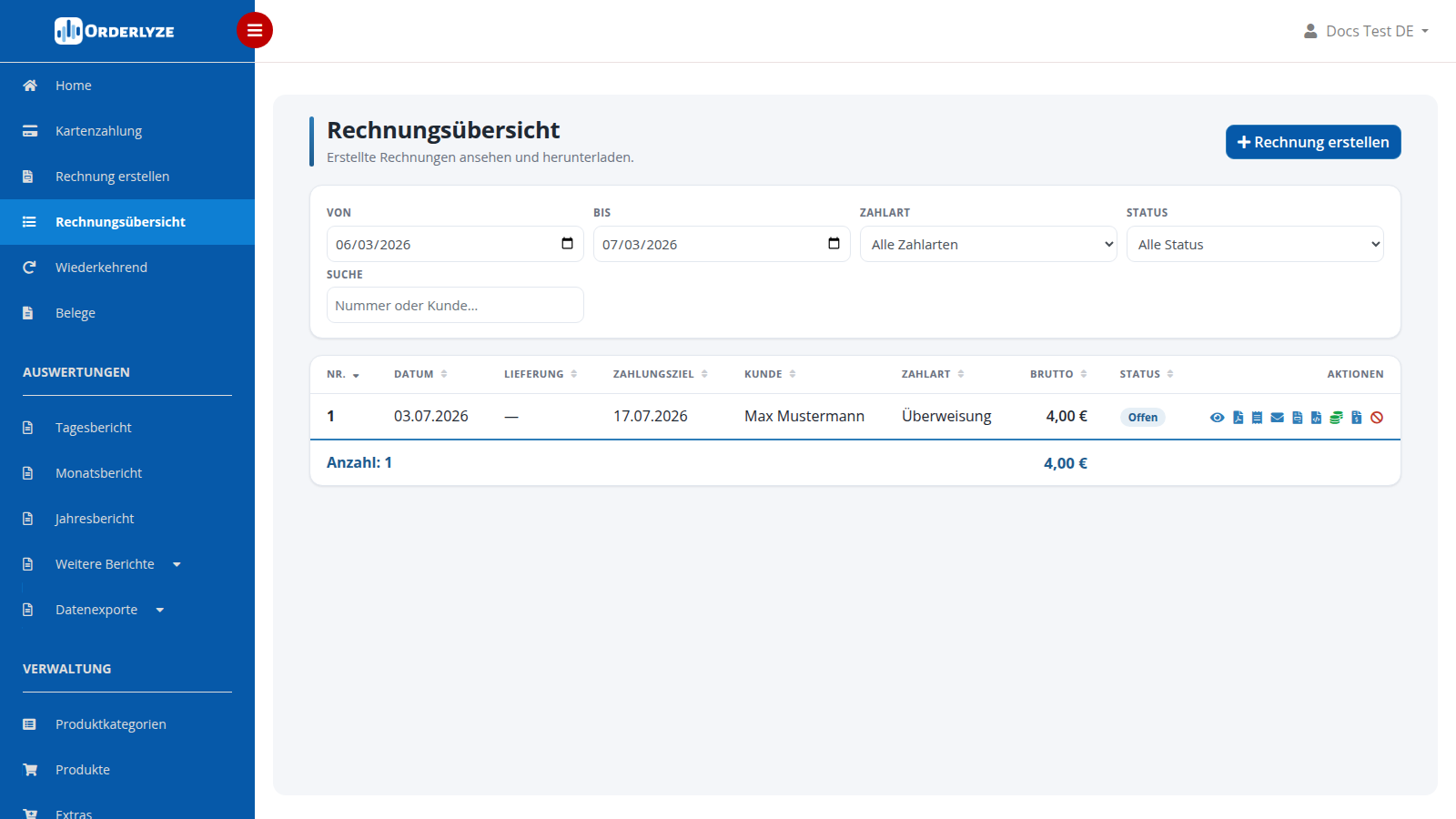Image resolution: width=1456 pixels, height=819 pixels.
Task: Cancel invoice 1 with red ban icon
Action: tap(1377, 417)
